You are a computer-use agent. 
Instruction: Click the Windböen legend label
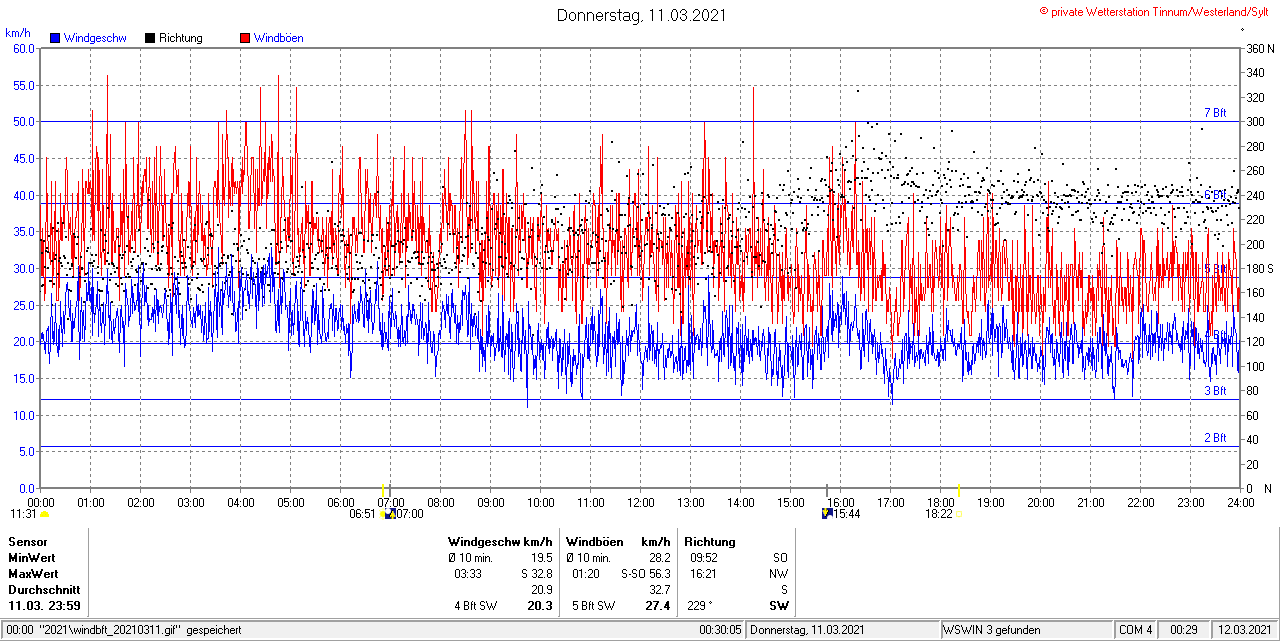tap(278, 38)
